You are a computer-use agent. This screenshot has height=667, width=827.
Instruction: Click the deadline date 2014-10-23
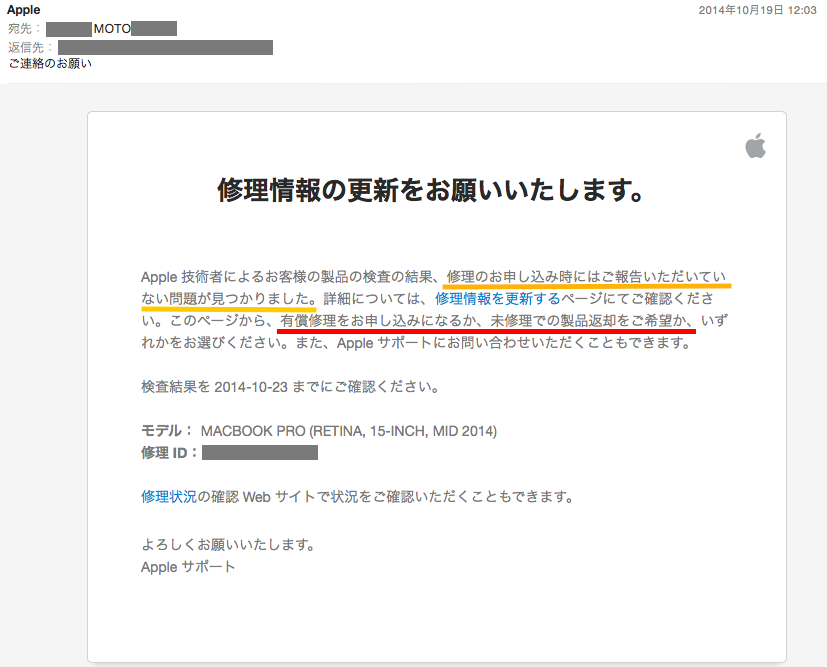(251, 387)
